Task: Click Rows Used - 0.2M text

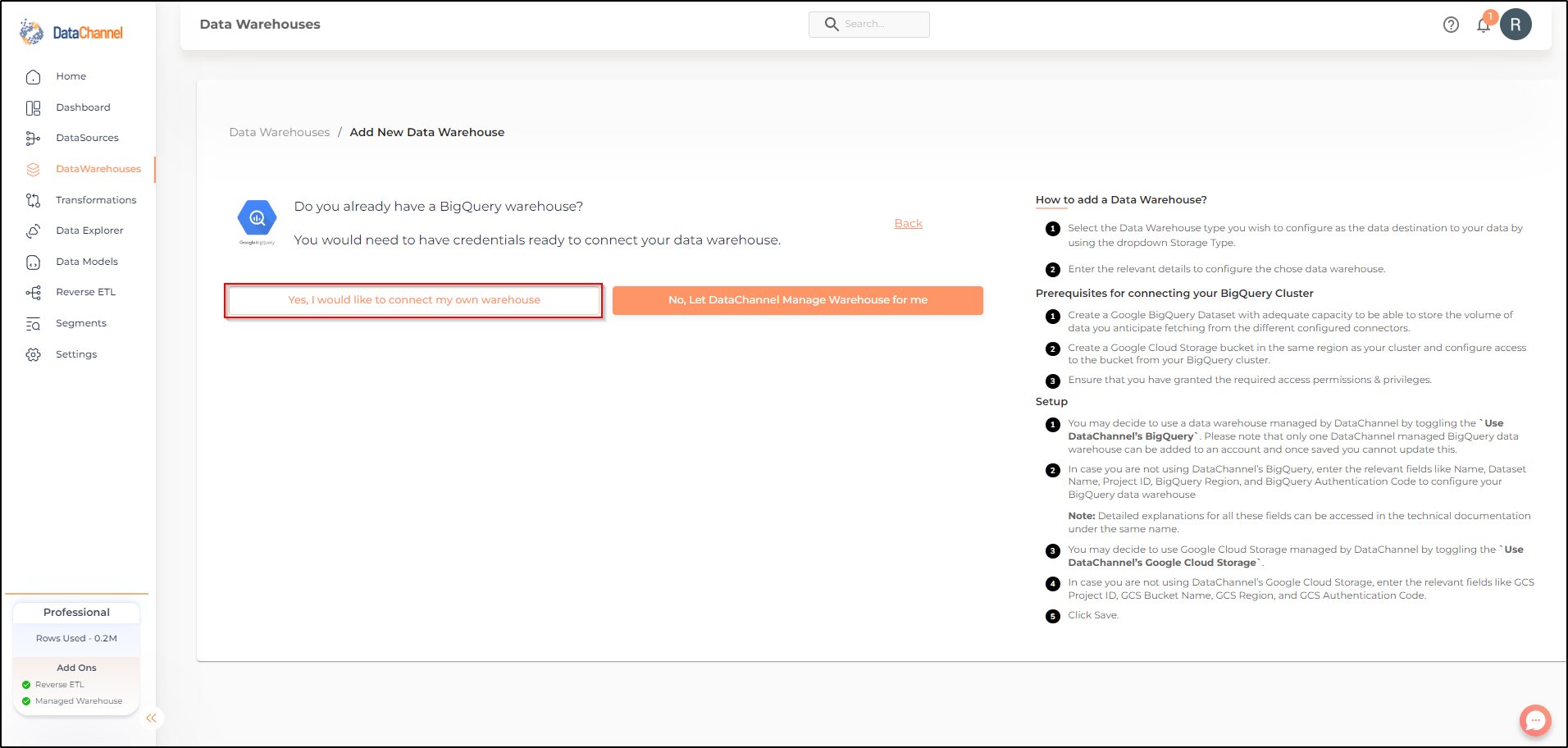Action: 76,638
